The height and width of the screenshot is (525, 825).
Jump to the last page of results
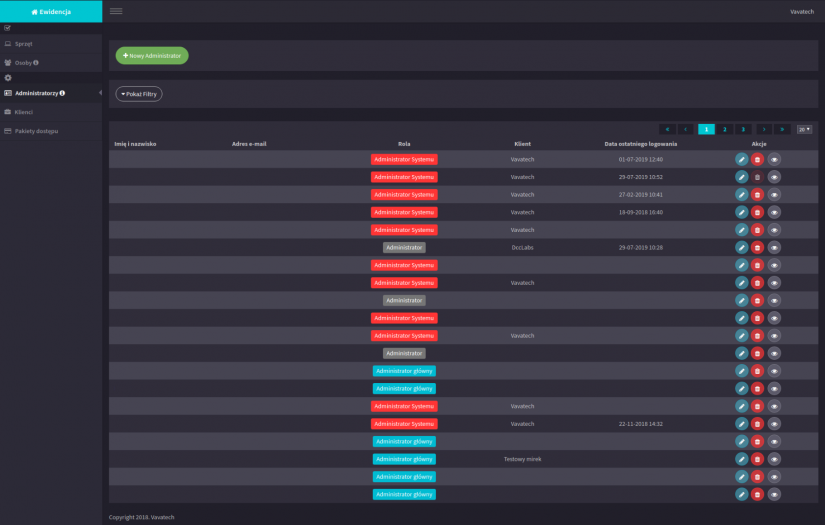pyautogui.click(x=782, y=129)
